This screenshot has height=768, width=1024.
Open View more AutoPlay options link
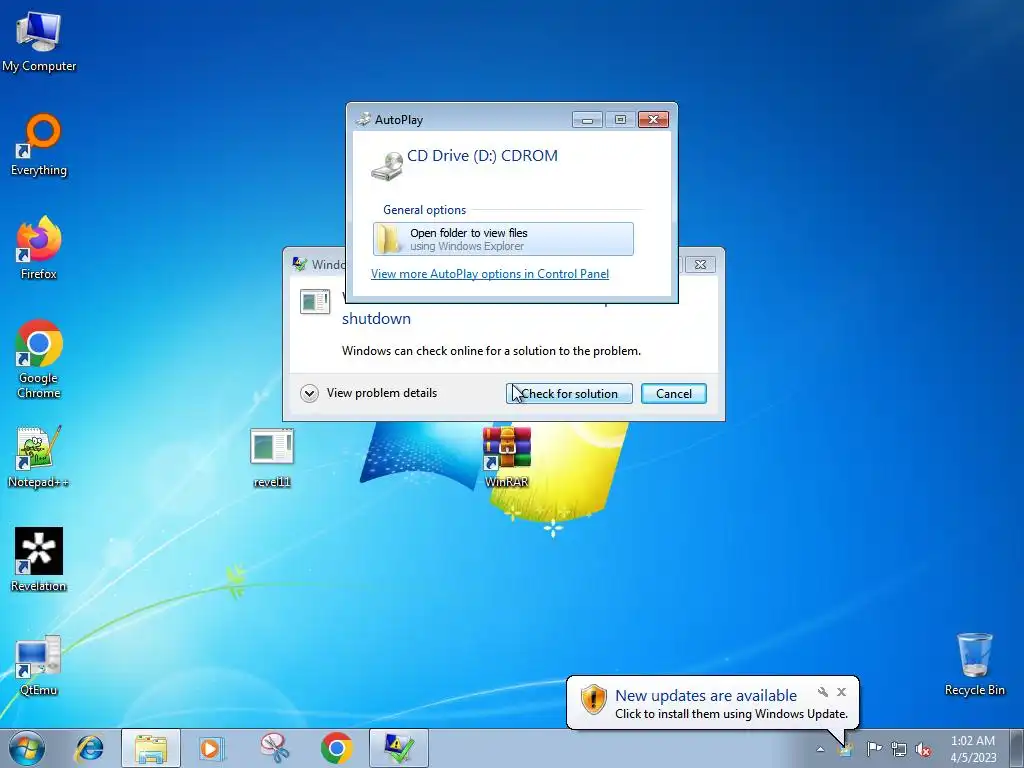[x=490, y=274]
